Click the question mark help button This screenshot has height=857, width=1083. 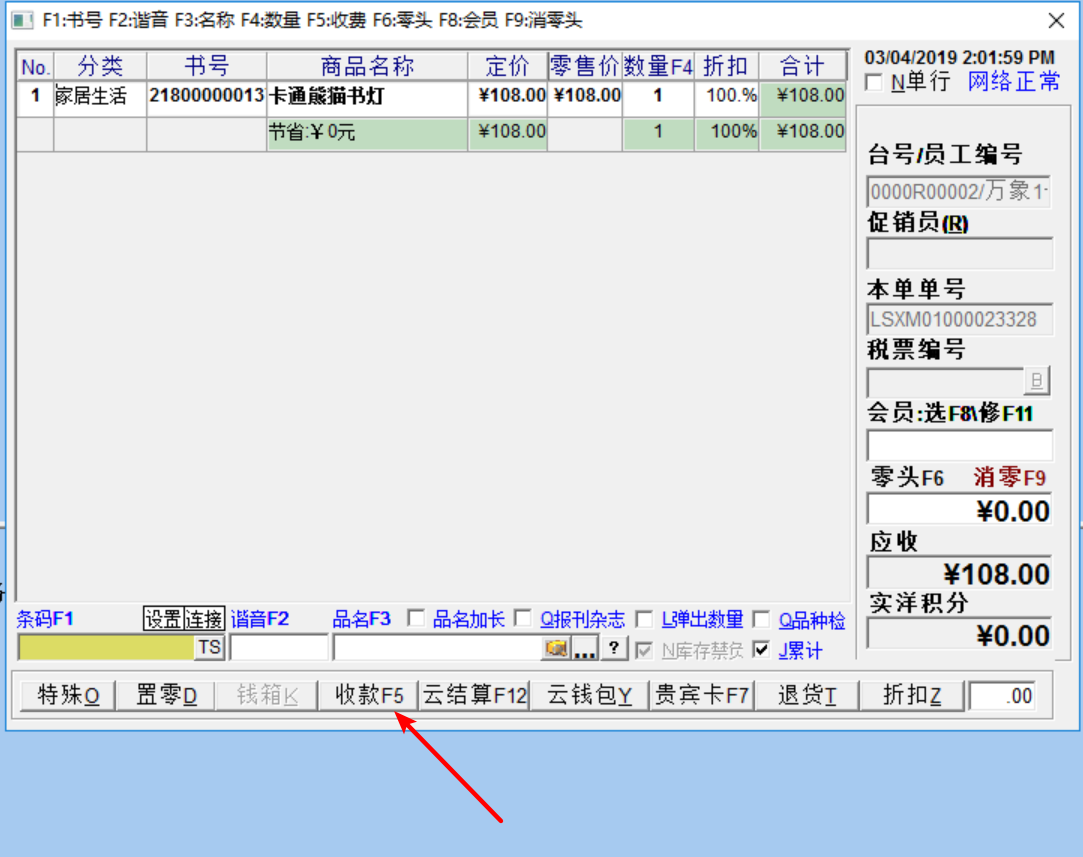tap(615, 648)
